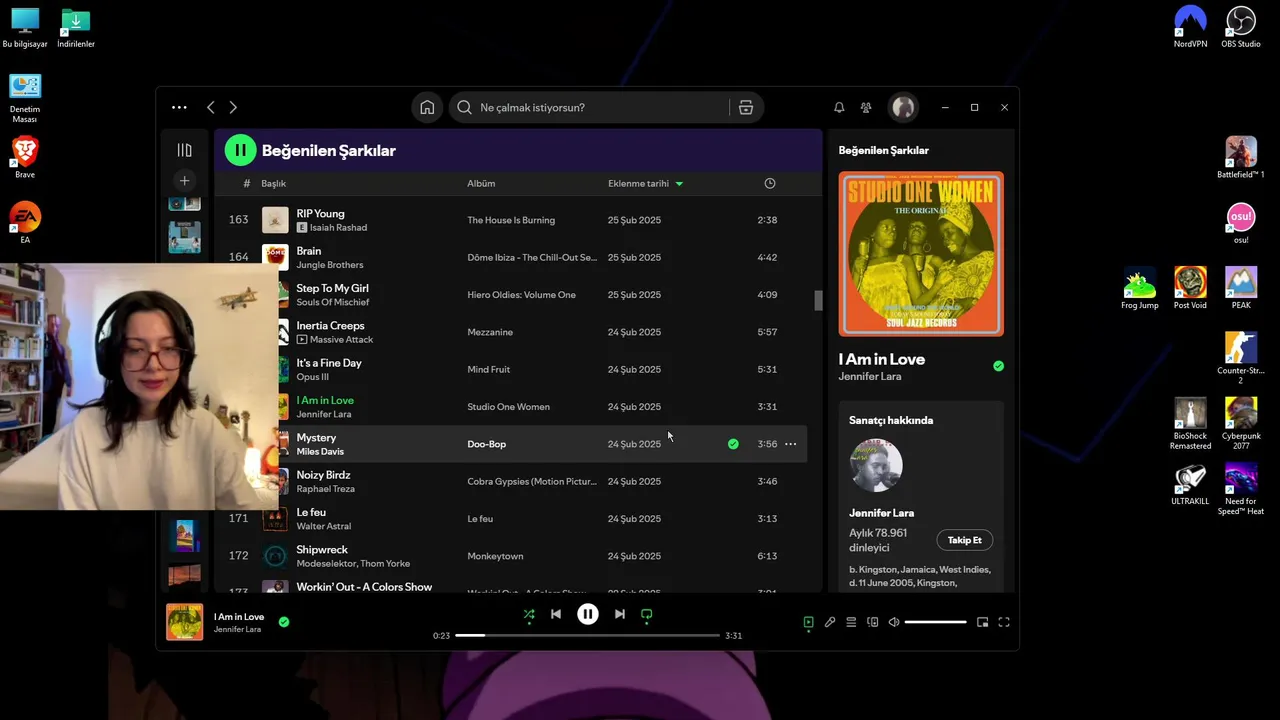
Task: Go back to the previous track
Action: pos(556,614)
